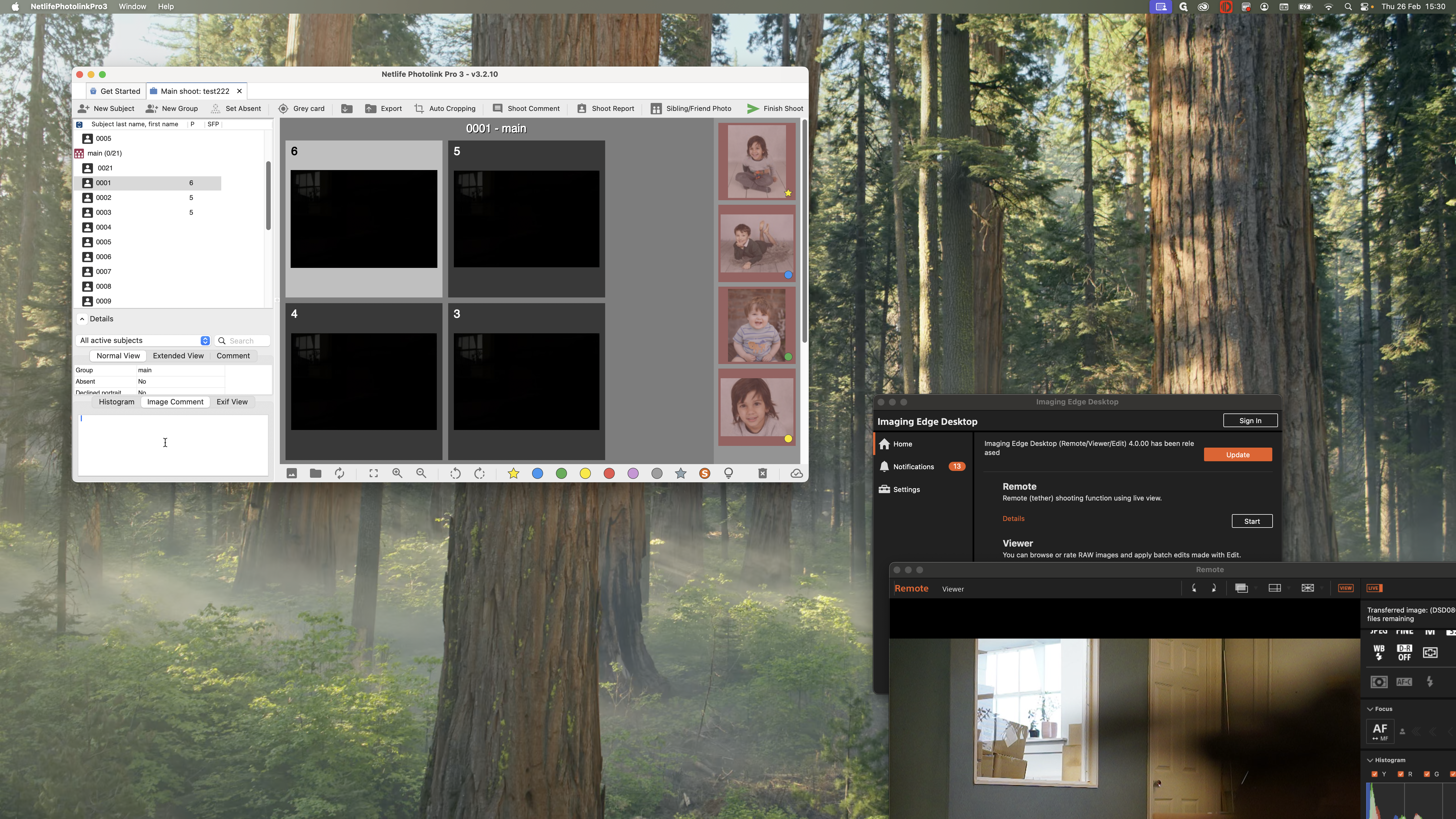Screen dimensions: 1456x819
Task: Collapse the Focus panel in Remote
Action: click(x=1370, y=709)
